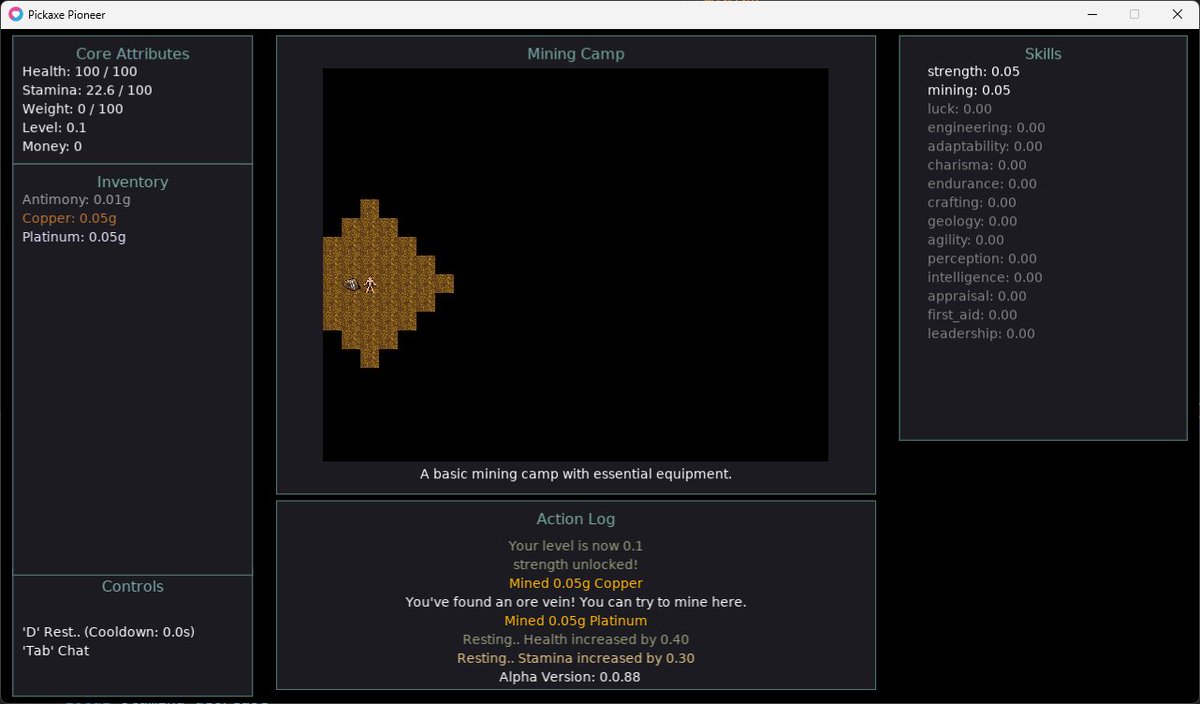Click the leadership: 0.00 skill
Screen dimensions: 1200x704
(981, 333)
